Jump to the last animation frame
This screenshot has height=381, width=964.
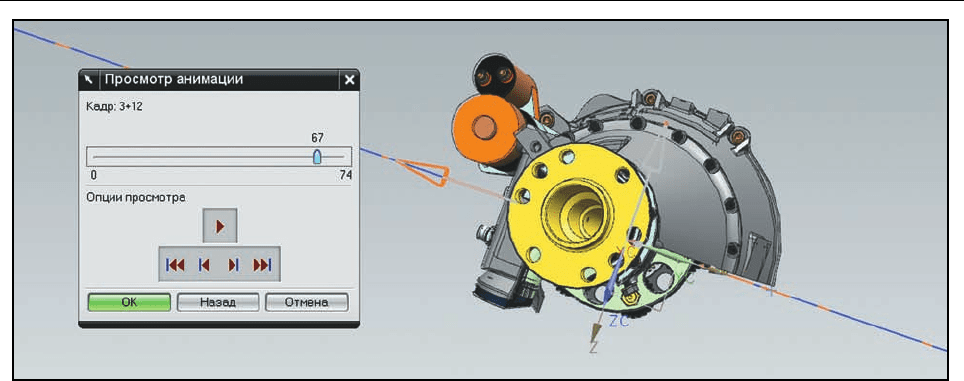pyautogui.click(x=263, y=265)
